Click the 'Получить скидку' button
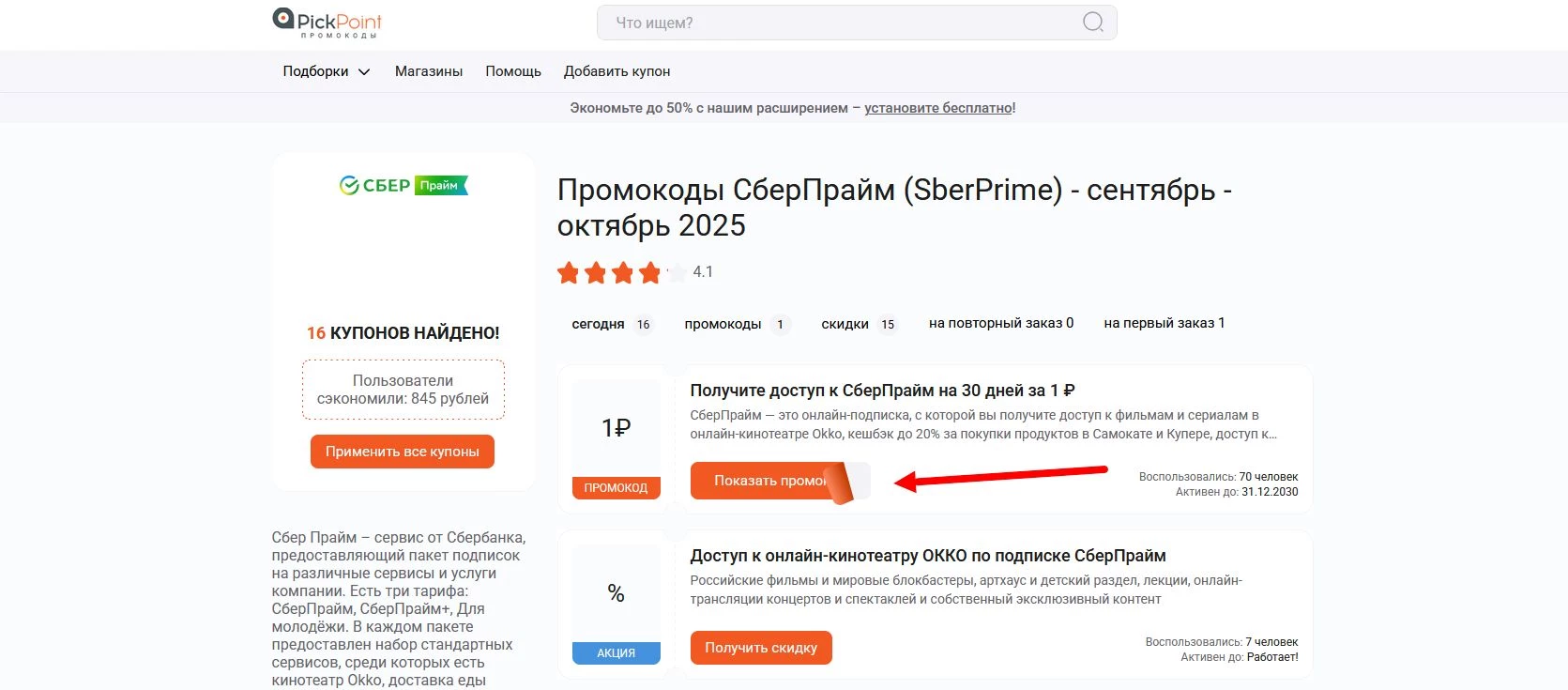The image size is (1568, 690). tap(761, 648)
